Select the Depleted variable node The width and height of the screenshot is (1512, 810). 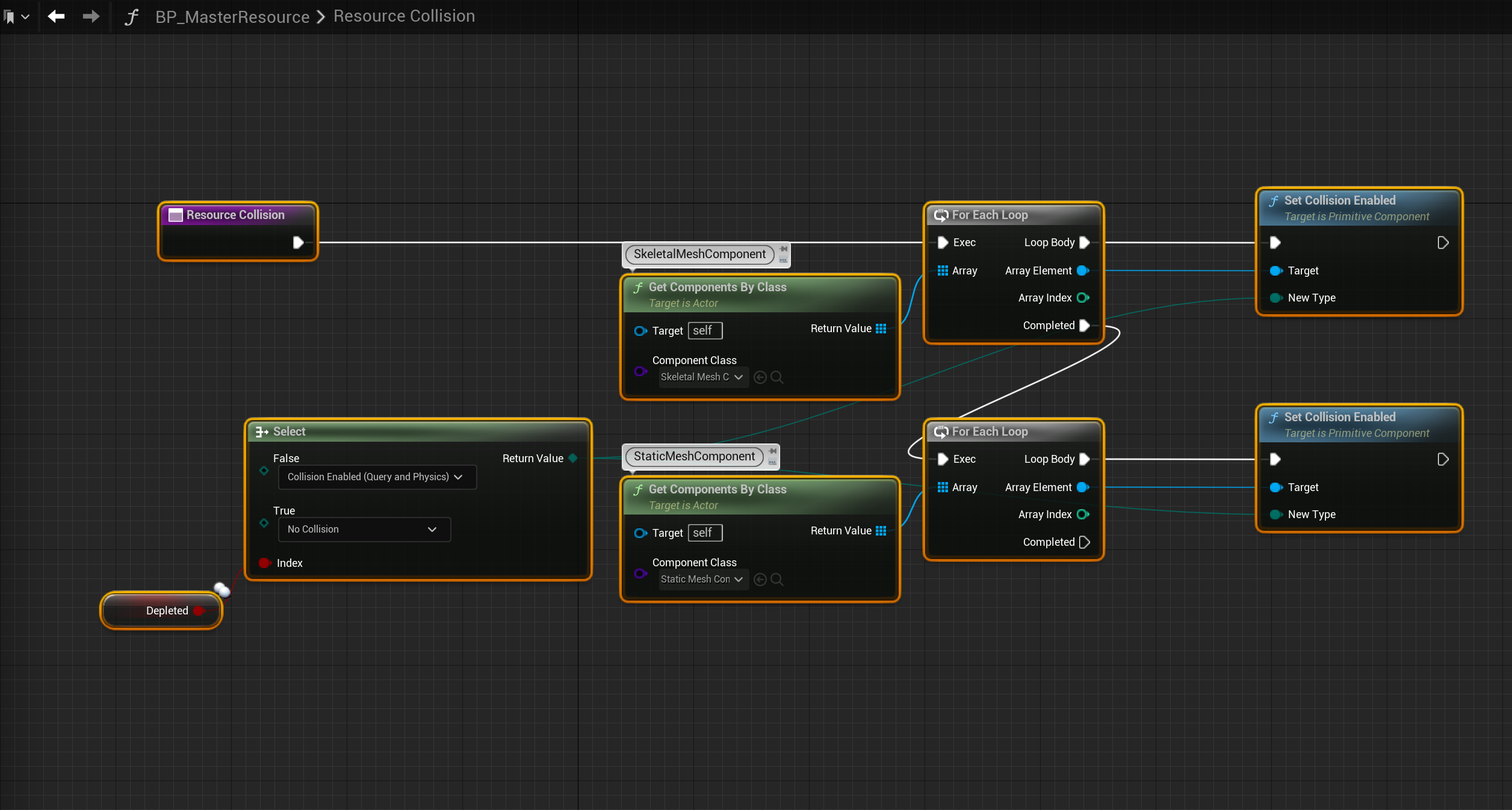[x=160, y=611]
